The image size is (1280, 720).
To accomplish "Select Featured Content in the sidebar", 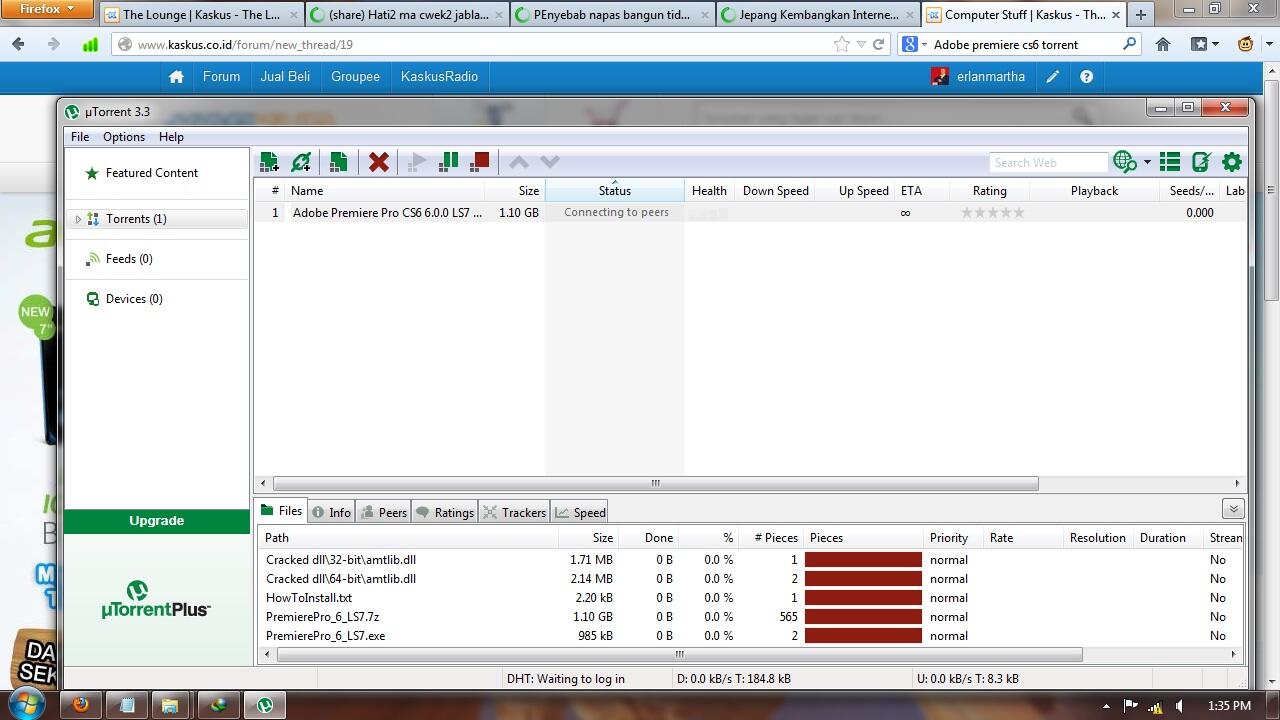I will pos(152,173).
